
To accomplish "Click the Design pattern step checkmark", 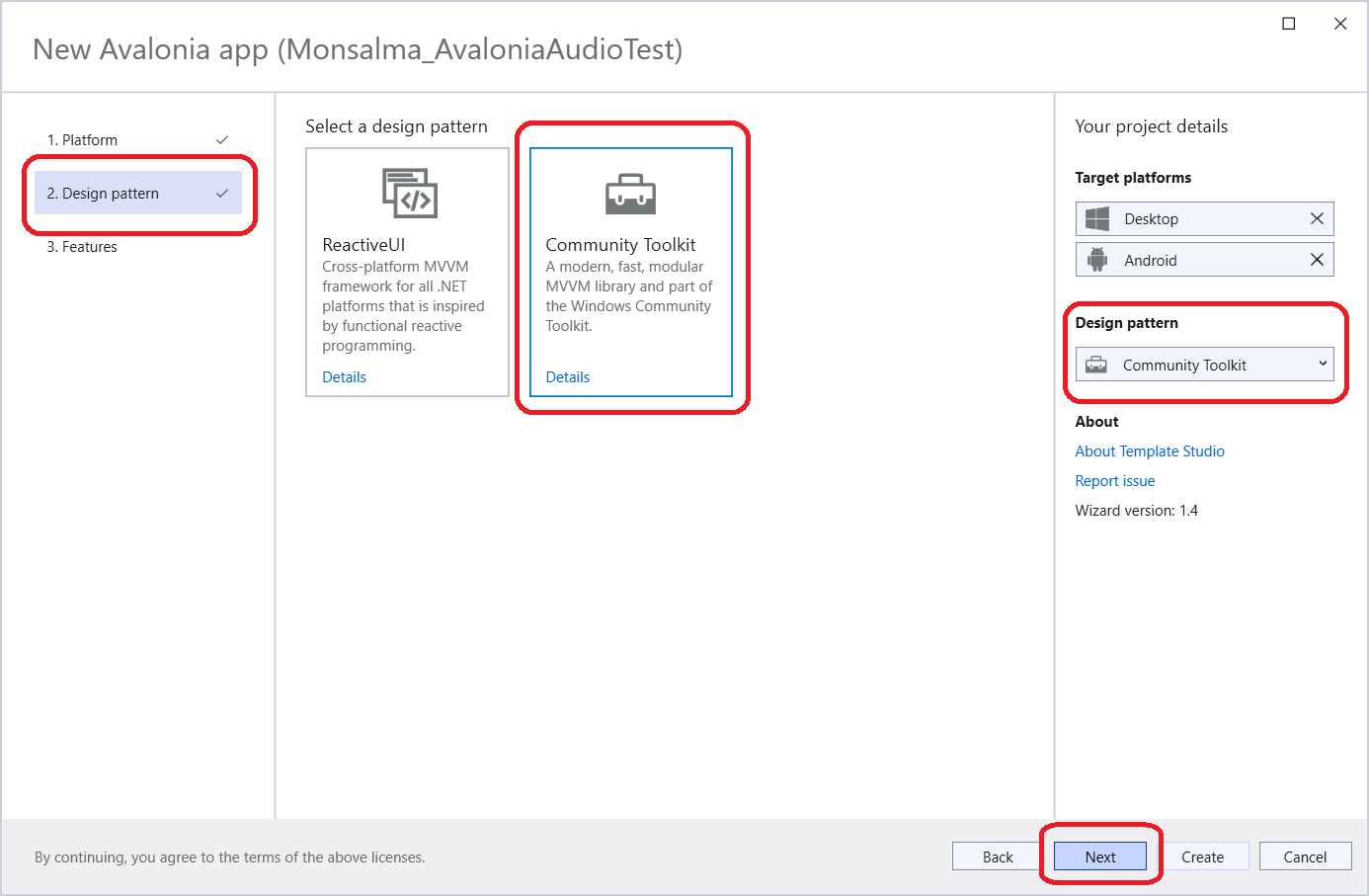I will tap(222, 194).
